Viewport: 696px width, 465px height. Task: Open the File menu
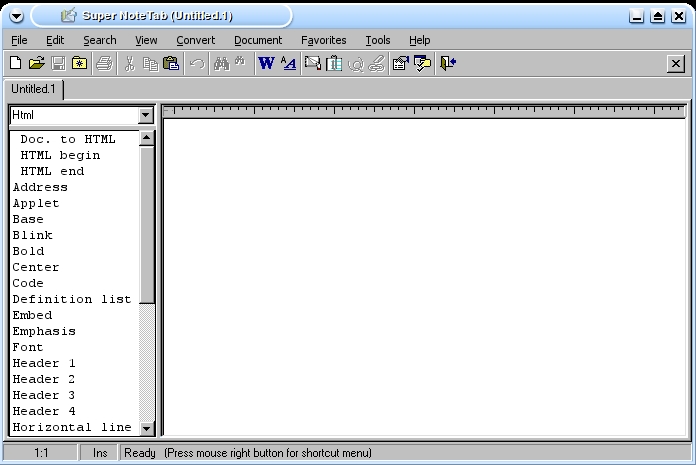[x=19, y=40]
